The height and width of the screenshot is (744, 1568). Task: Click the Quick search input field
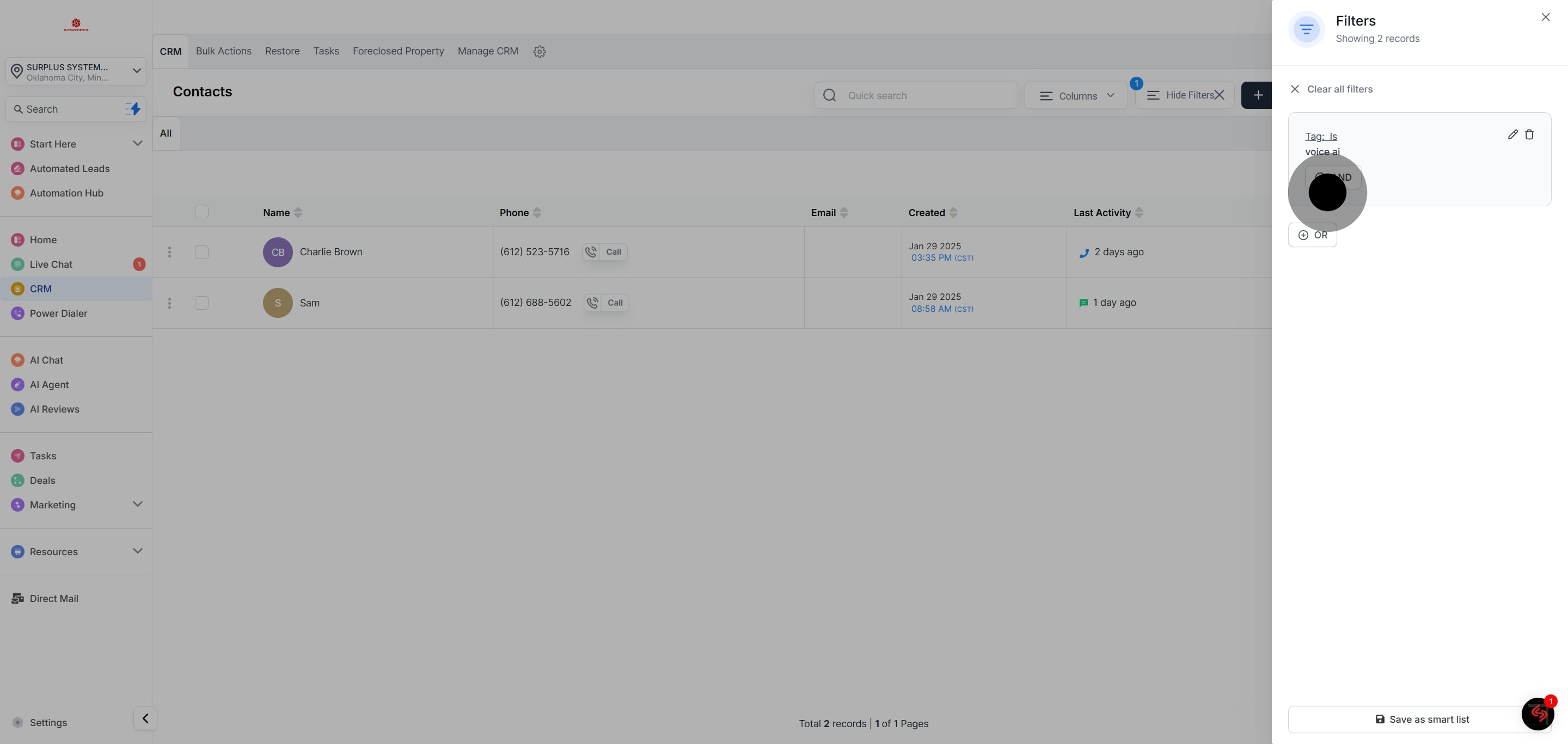tap(925, 95)
